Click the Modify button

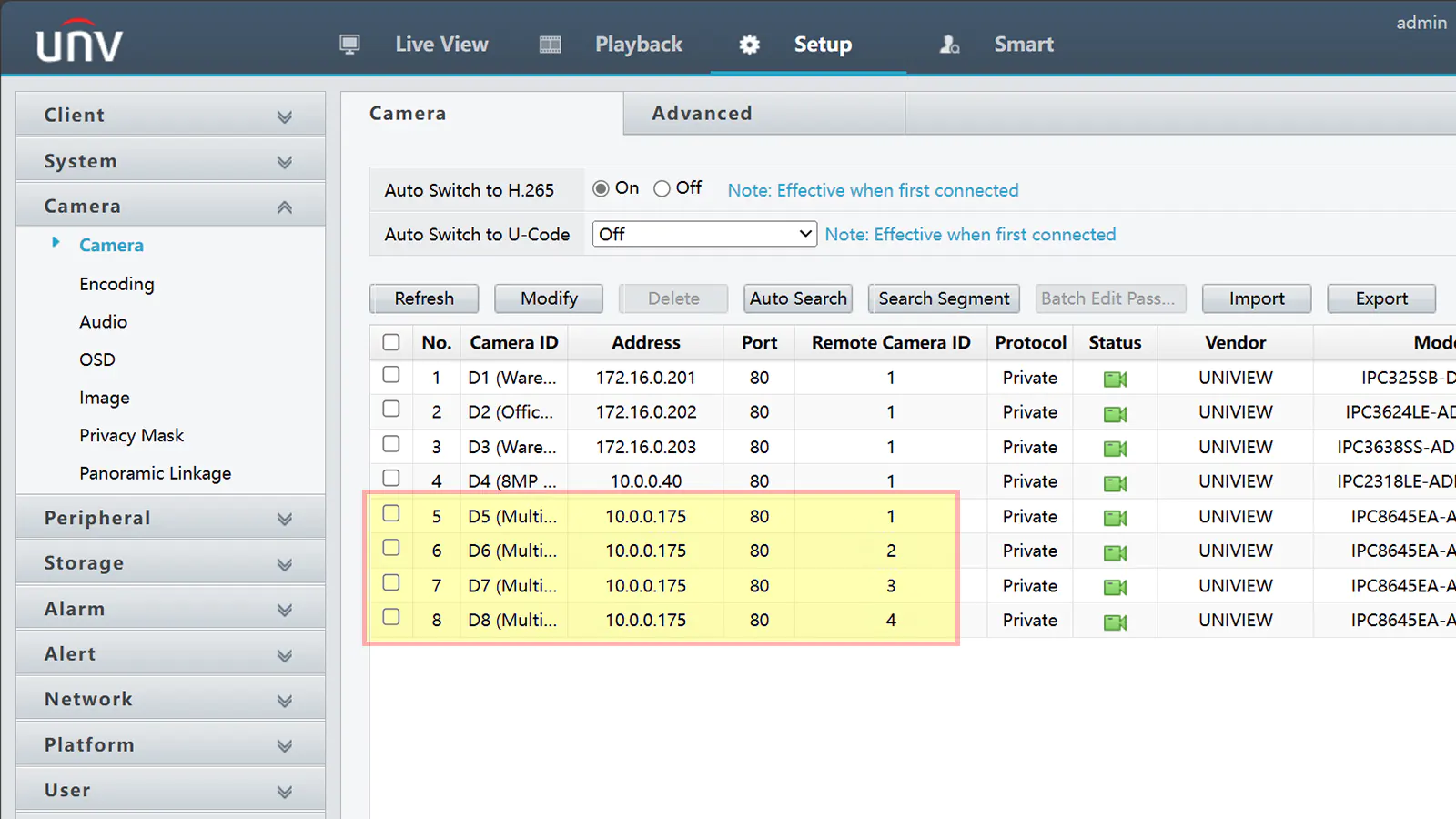coord(549,298)
